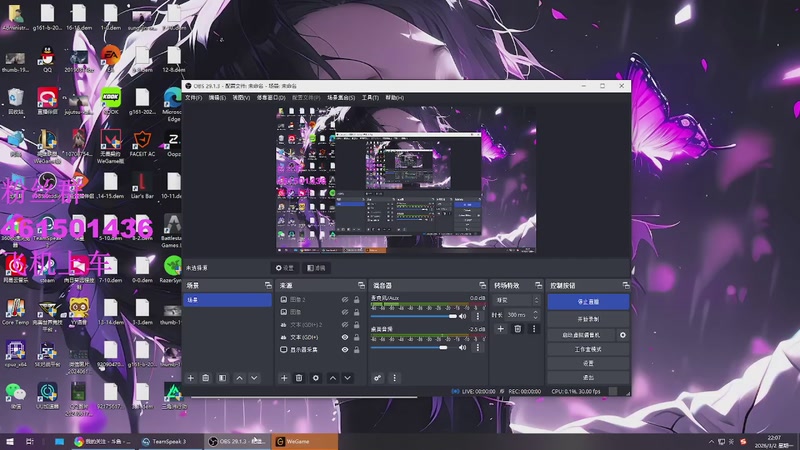Add a new scene with the plus icon
The width and height of the screenshot is (800, 450).
191,378
